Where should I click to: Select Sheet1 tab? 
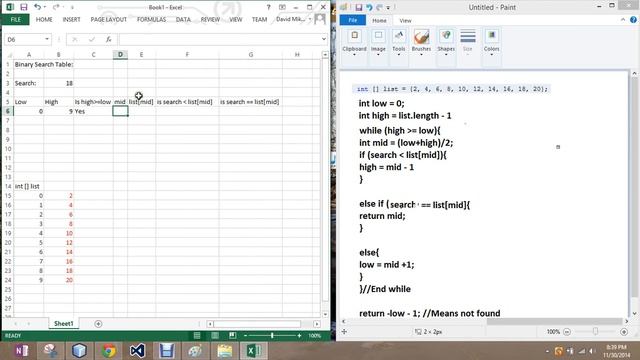pyautogui.click(x=64, y=324)
